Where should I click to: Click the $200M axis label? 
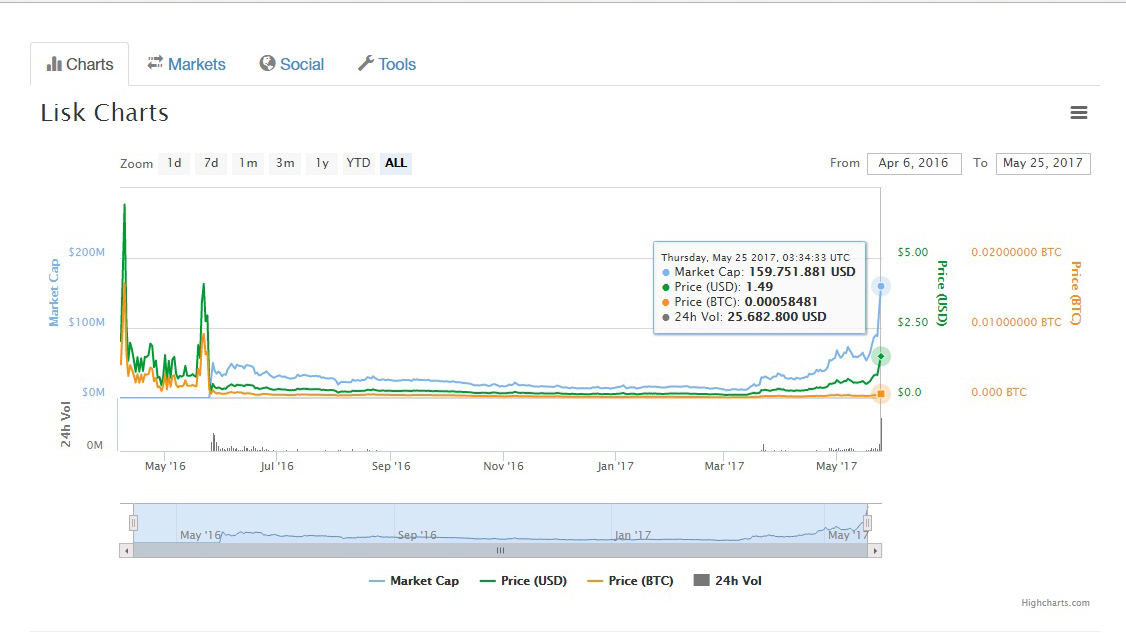[87, 252]
